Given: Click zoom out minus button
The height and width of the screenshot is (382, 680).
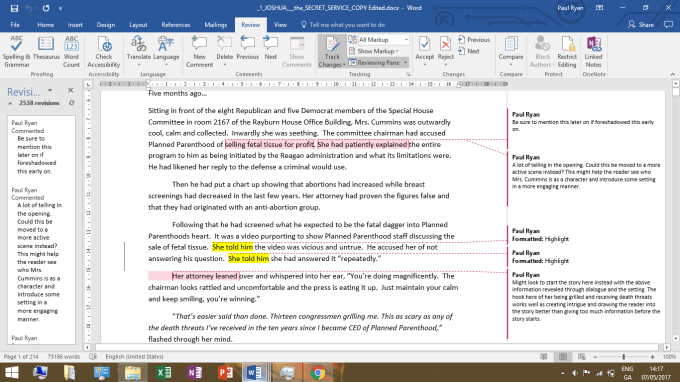Looking at the screenshot, I should point(595,357).
